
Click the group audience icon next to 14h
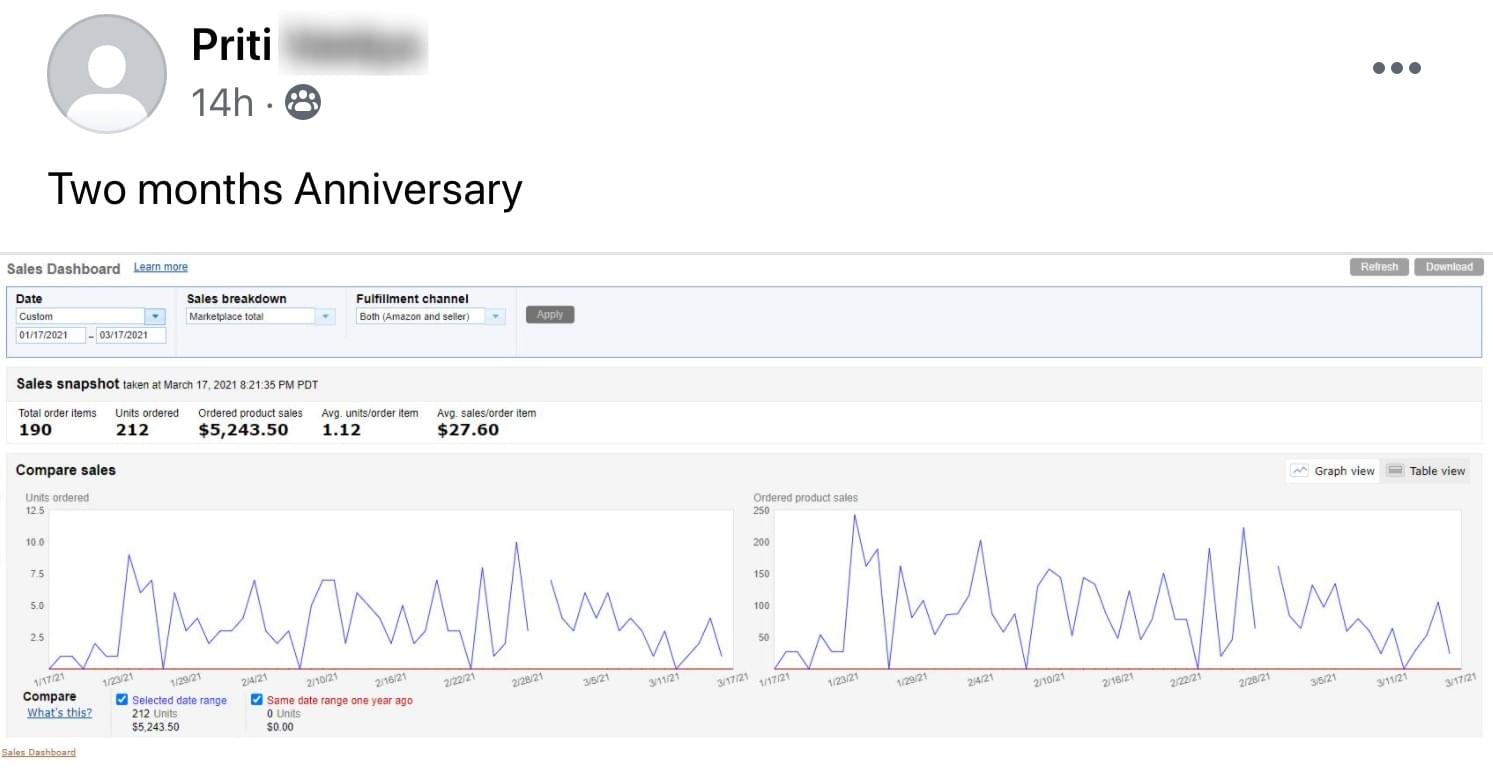click(303, 102)
